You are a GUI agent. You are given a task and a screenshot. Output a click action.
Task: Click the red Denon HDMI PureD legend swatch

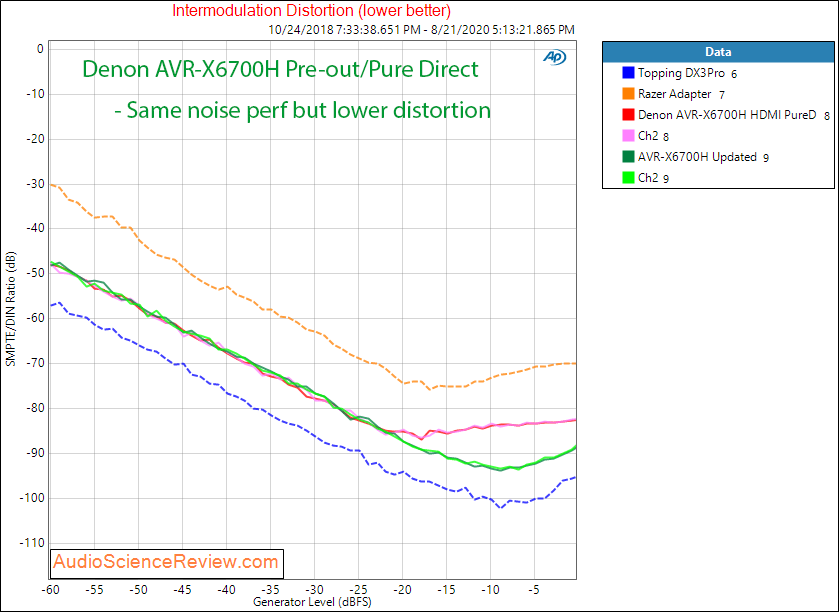tap(628, 114)
